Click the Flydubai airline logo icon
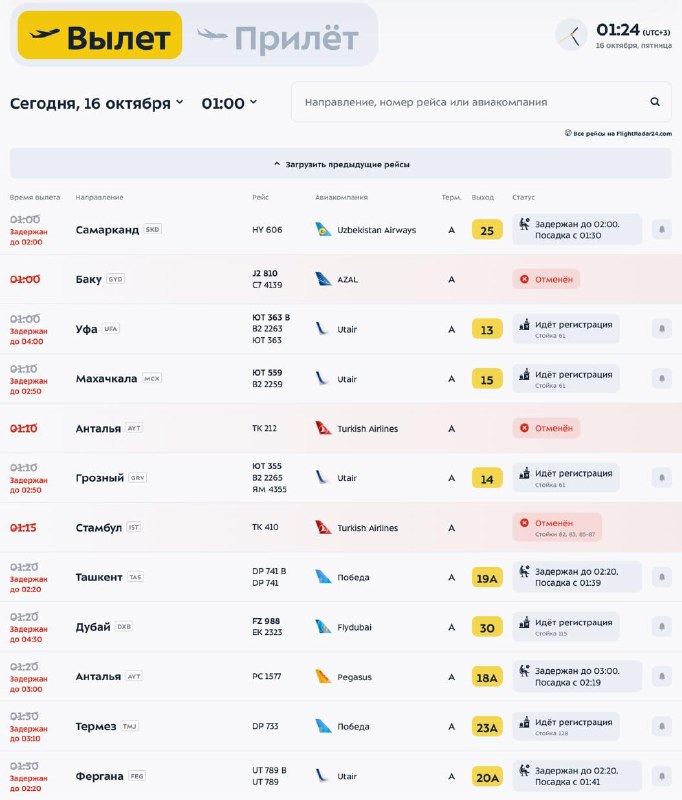Viewport: 682px width, 800px height. (x=323, y=627)
